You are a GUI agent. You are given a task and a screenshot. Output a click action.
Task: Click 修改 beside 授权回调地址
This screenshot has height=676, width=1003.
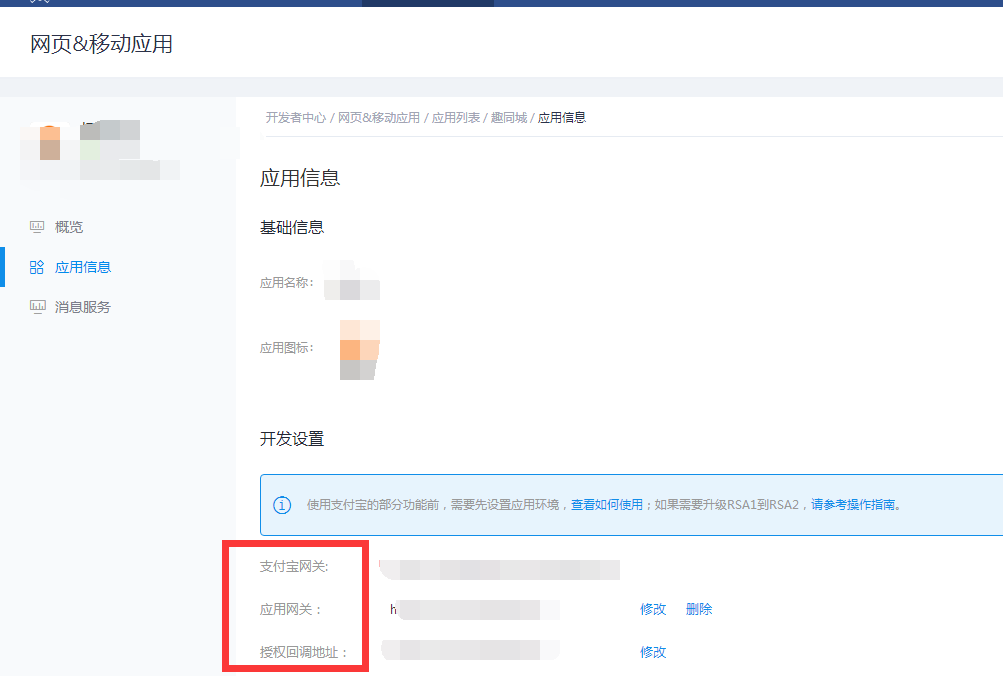[652, 651]
